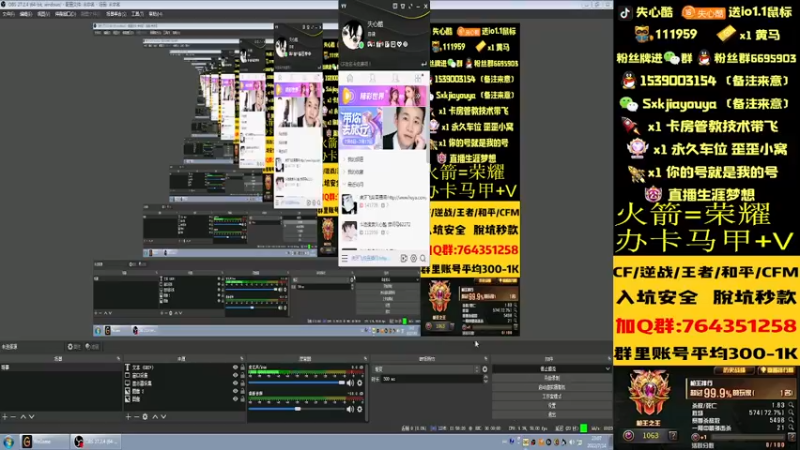Open the 编辑(E) menu
The height and width of the screenshot is (450, 800).
pyautogui.click(x=26, y=14)
